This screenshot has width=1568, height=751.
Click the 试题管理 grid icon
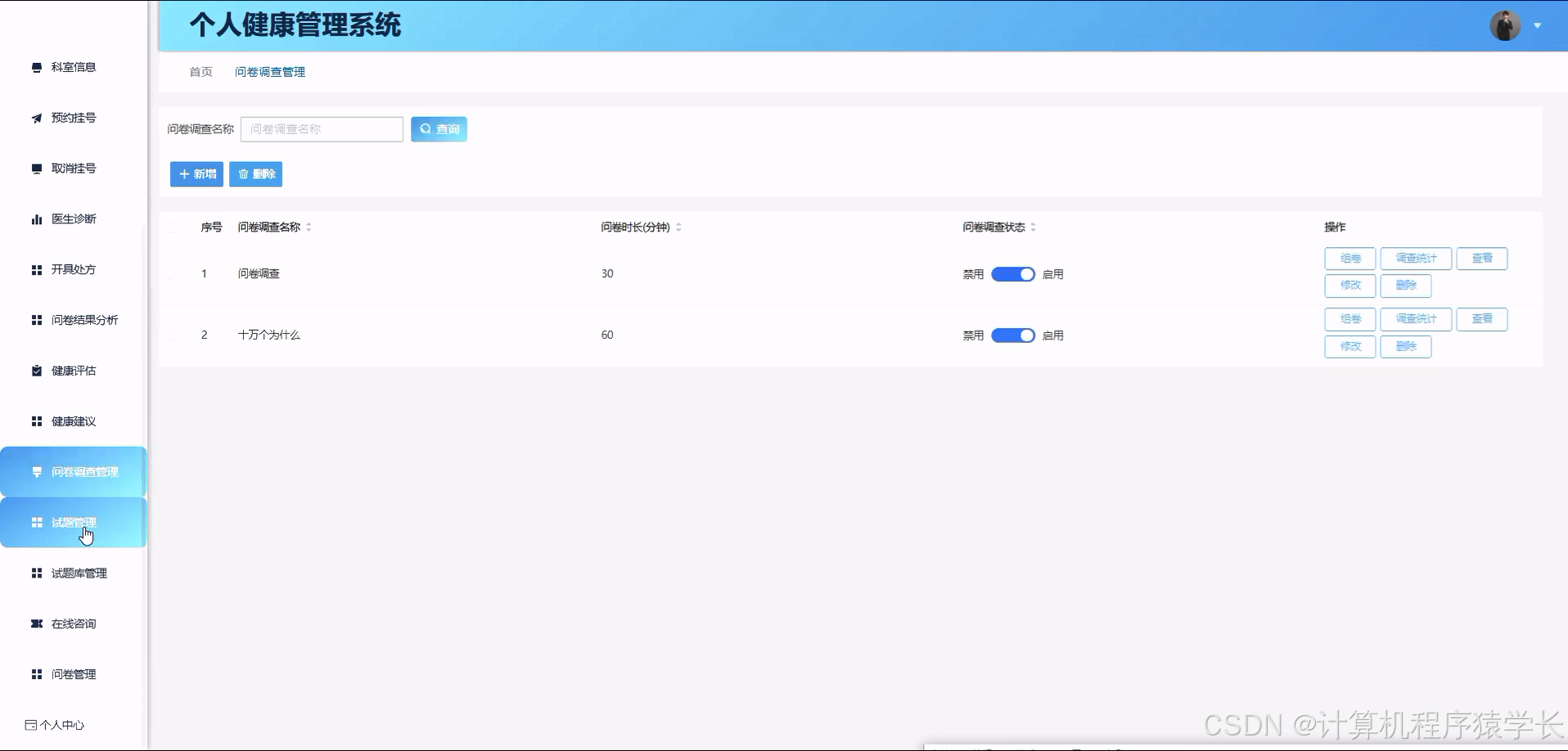click(x=37, y=523)
